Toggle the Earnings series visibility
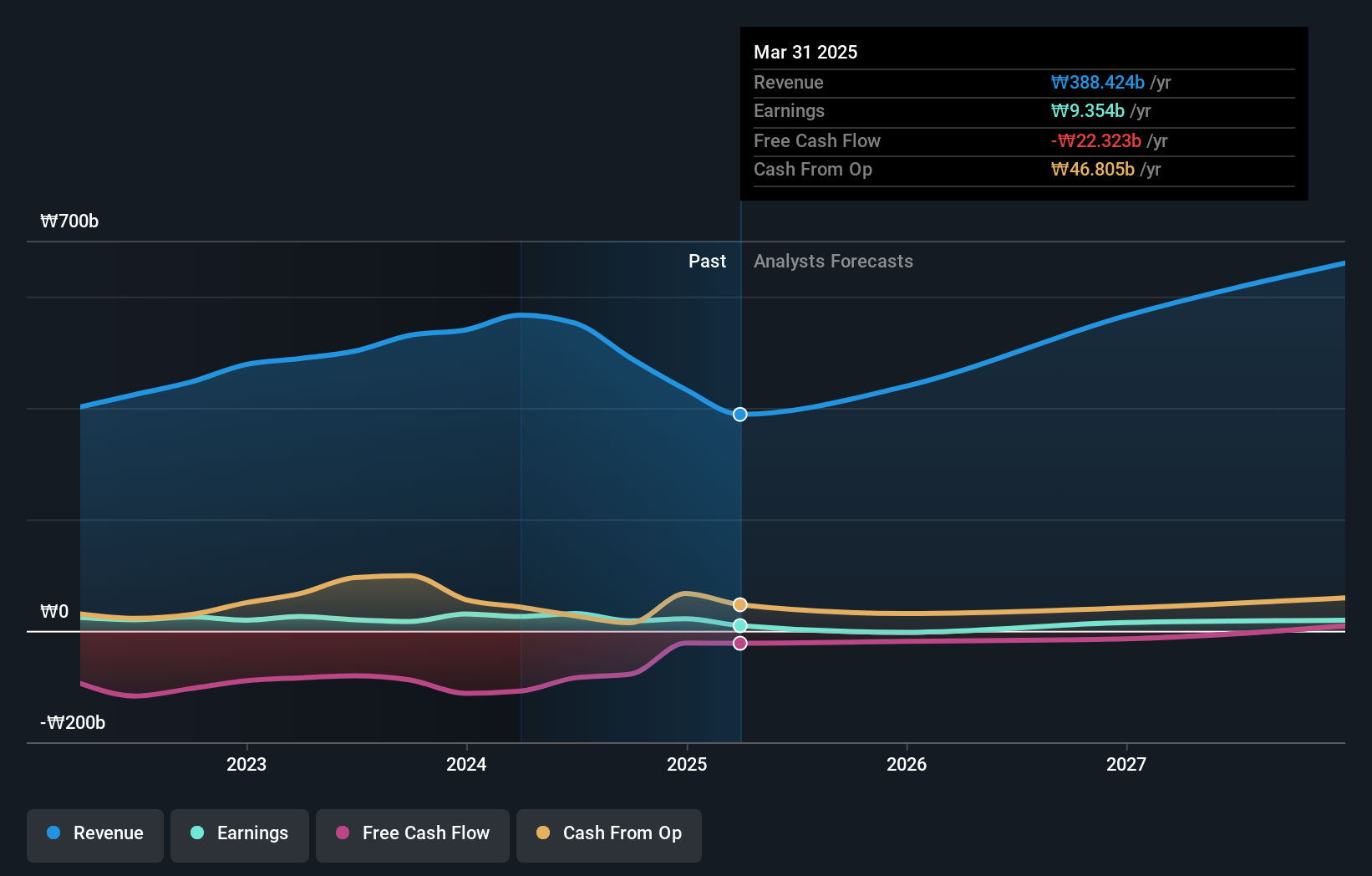 point(240,833)
